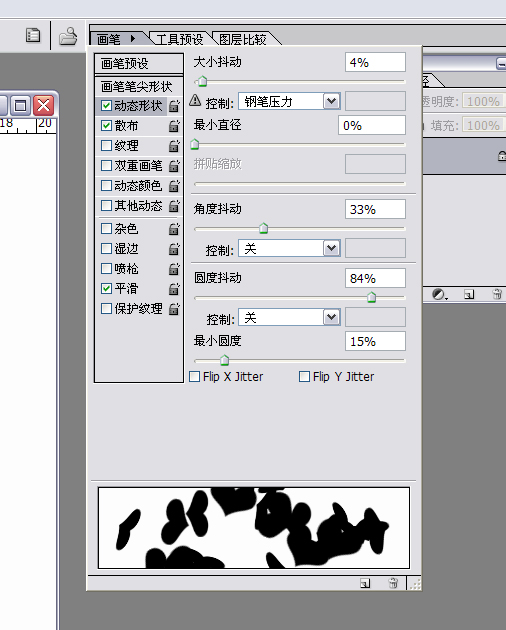The height and width of the screenshot is (630, 506).
Task: Open the file browser icon in options bar
Action: (x=68, y=36)
